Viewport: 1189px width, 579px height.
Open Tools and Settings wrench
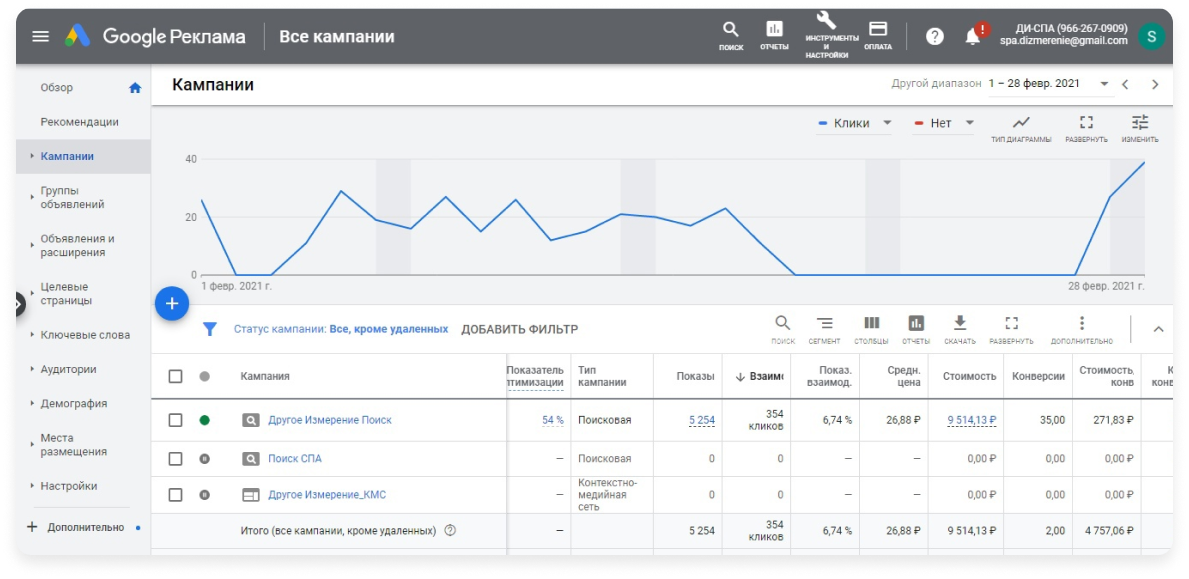[827, 35]
